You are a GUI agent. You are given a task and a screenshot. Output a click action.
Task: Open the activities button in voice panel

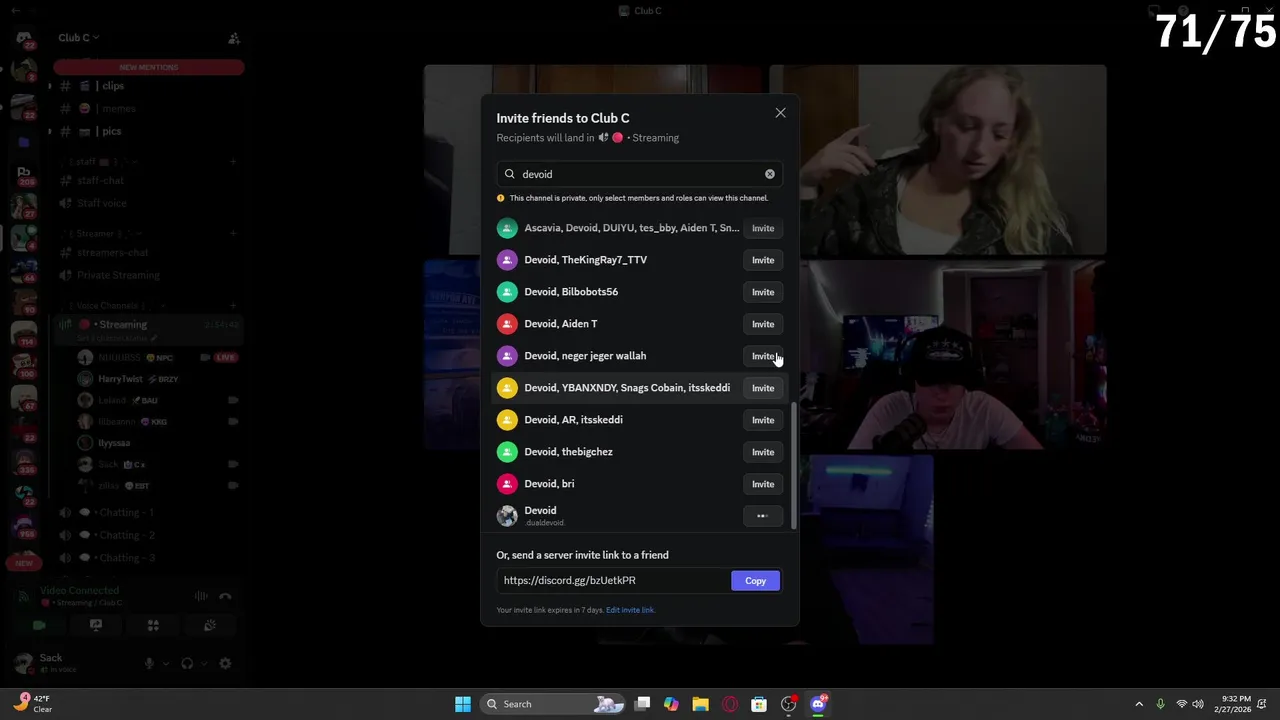[x=153, y=625]
